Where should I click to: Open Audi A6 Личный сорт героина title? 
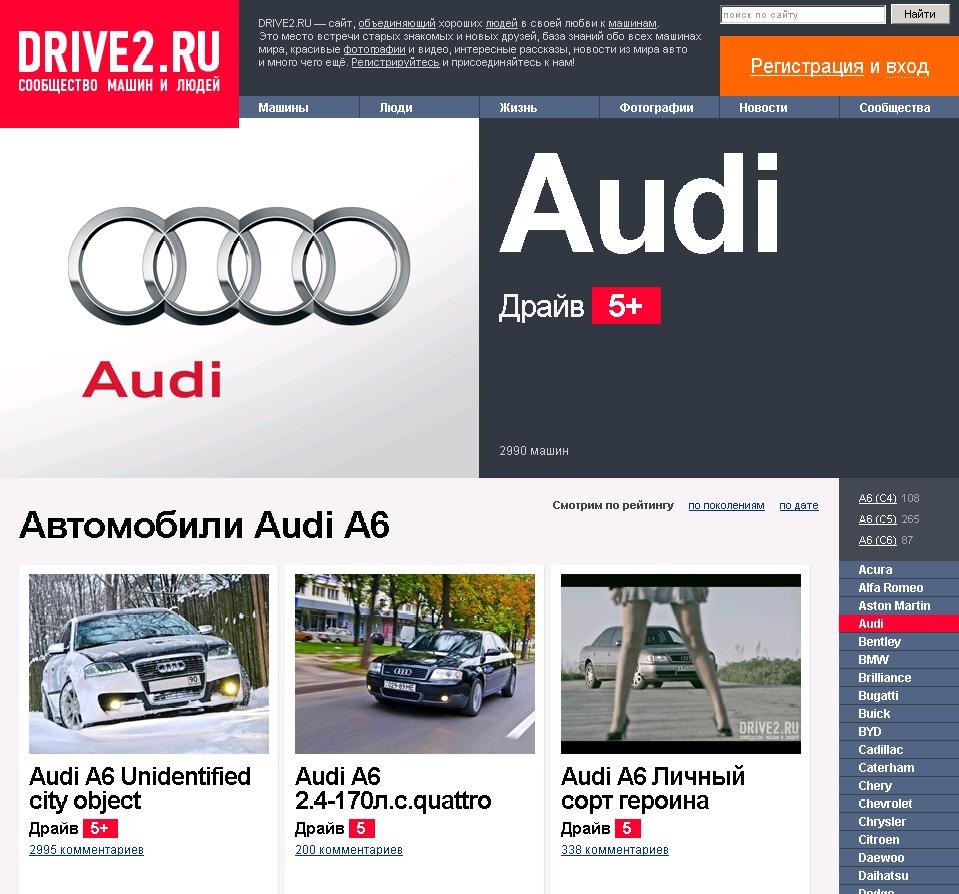pos(653,788)
